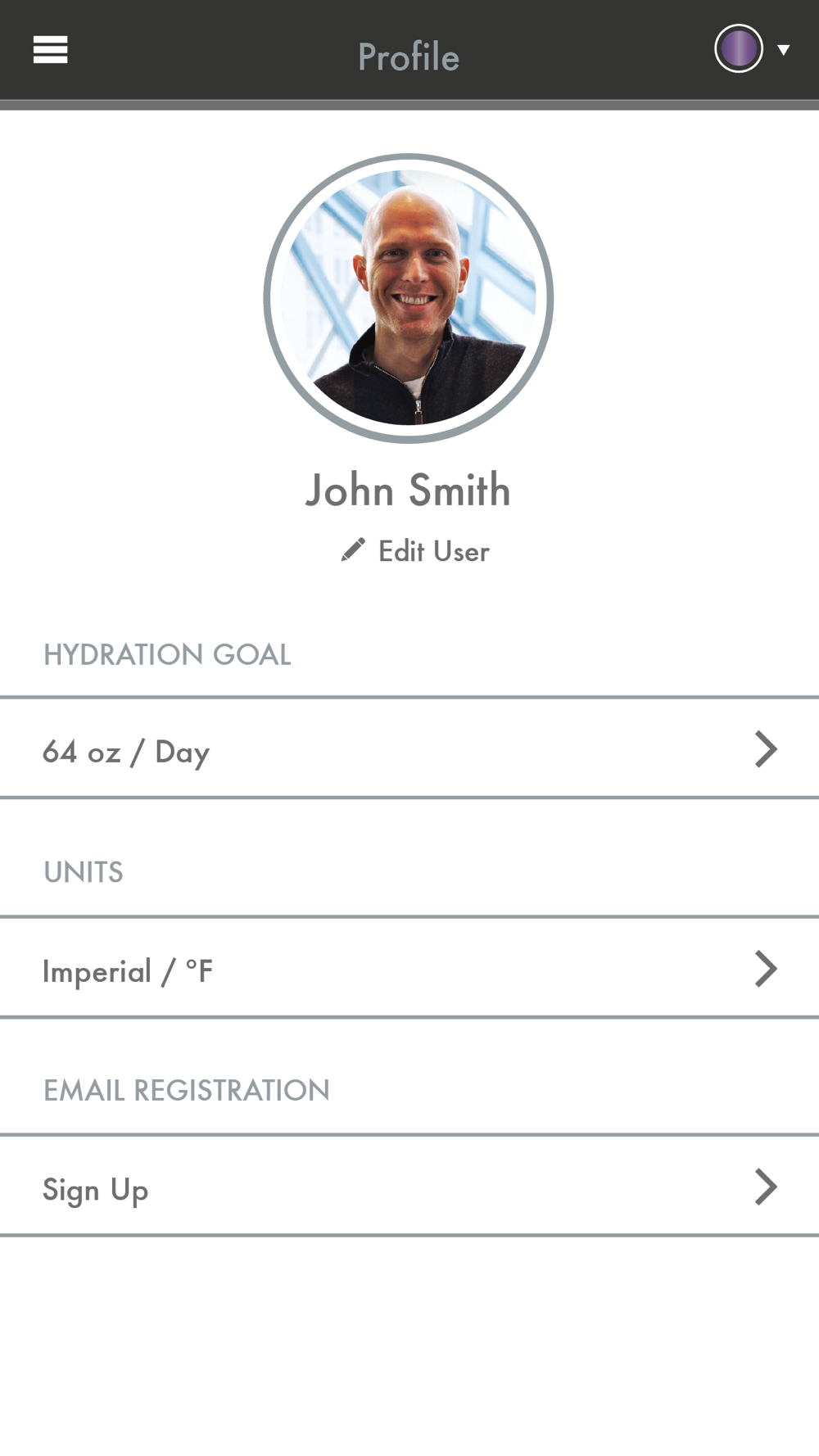Click the chevron on 64 oz / Day row
Screen dimensions: 819x1456
[765, 749]
